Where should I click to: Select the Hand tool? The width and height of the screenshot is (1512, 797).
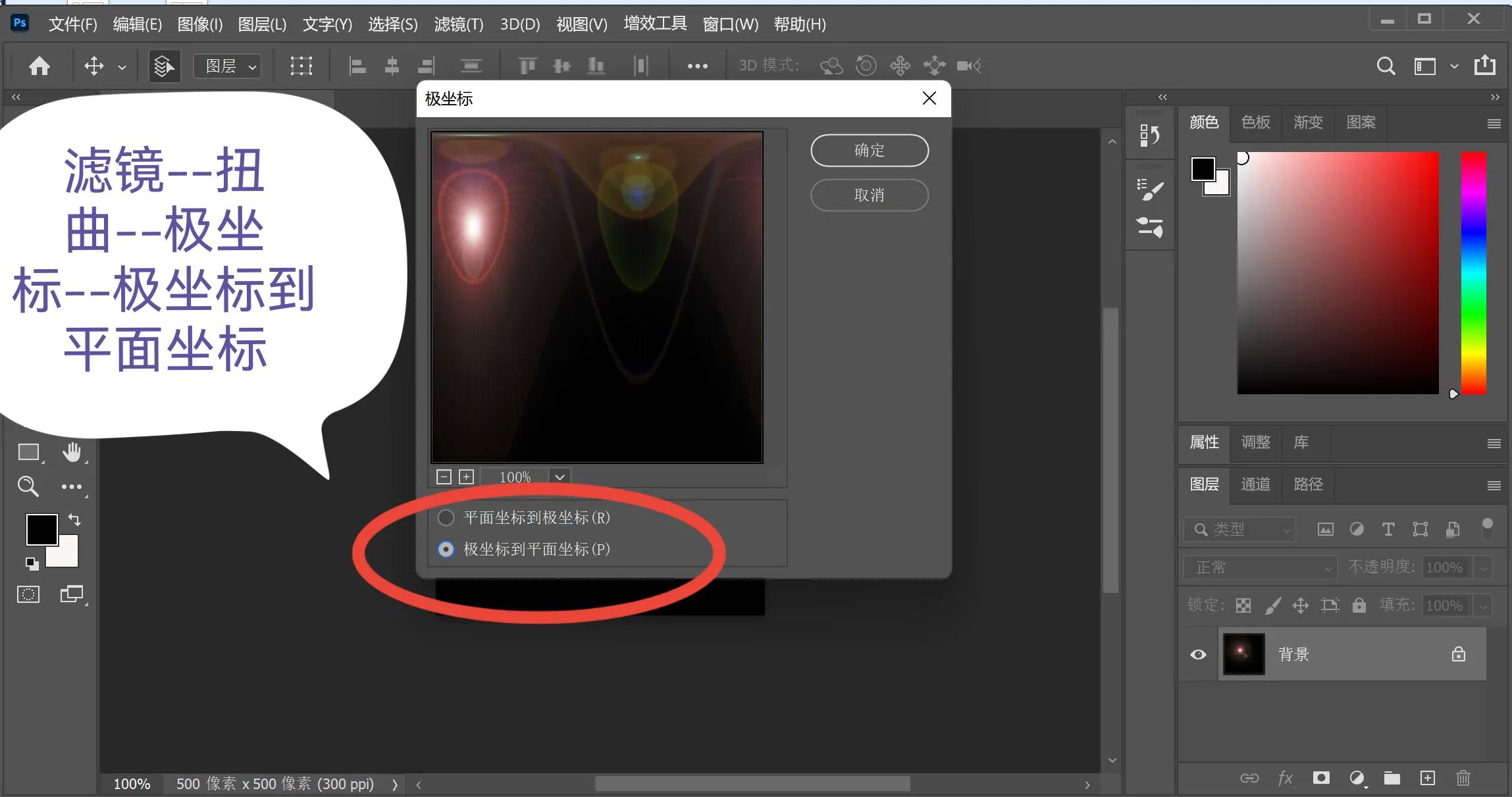pyautogui.click(x=72, y=451)
